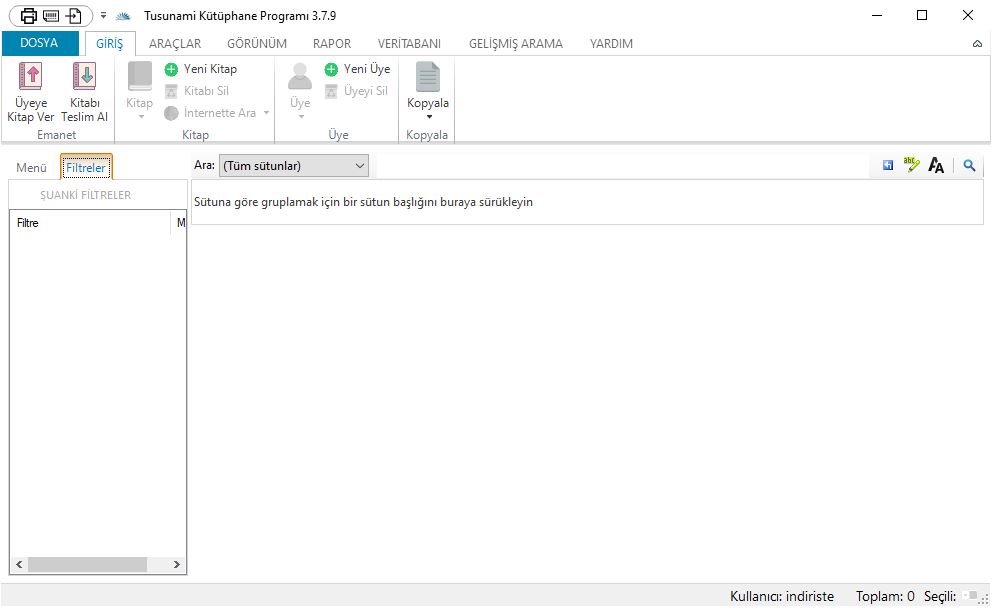Click the font size AA icon
The width and height of the screenshot is (992, 608).
point(936,165)
